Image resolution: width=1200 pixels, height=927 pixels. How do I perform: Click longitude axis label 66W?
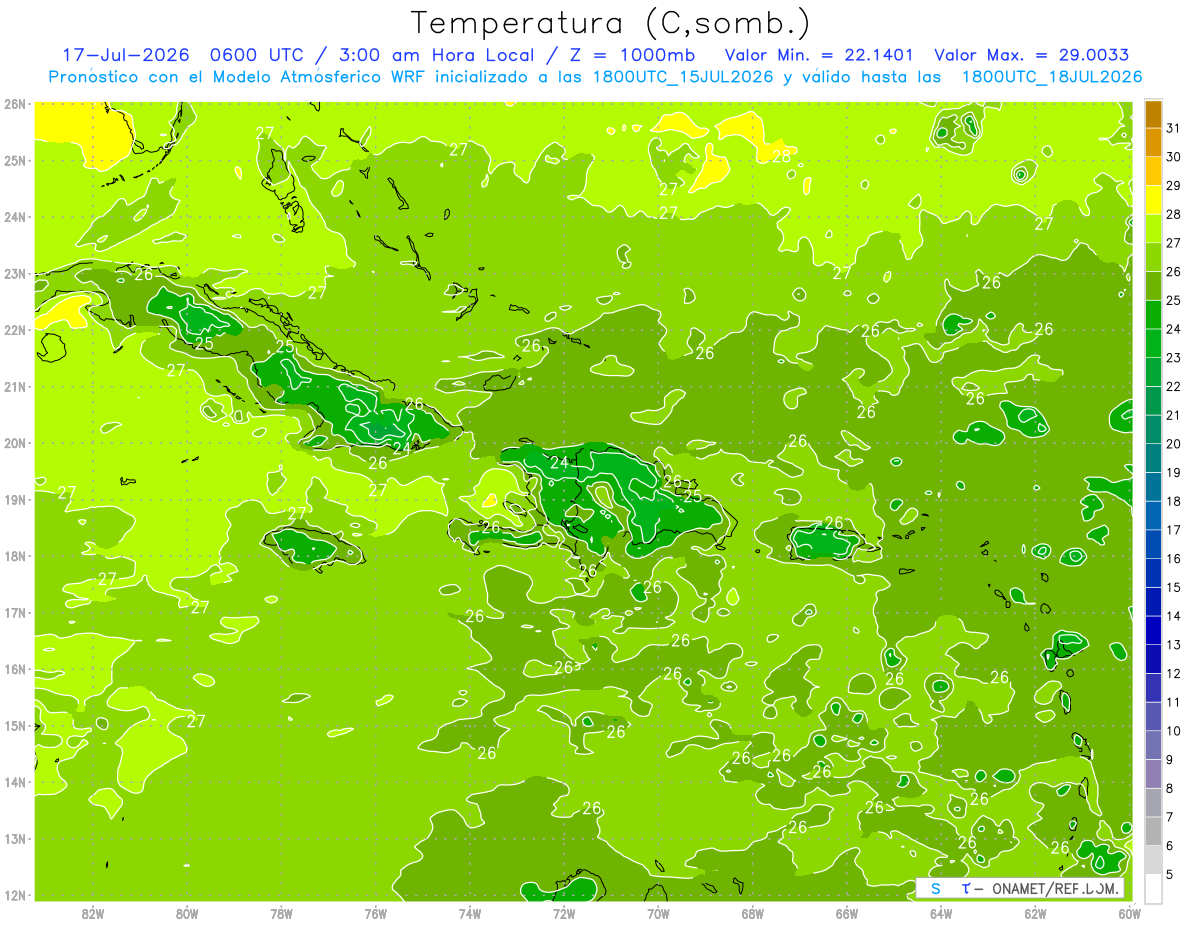coord(847,913)
